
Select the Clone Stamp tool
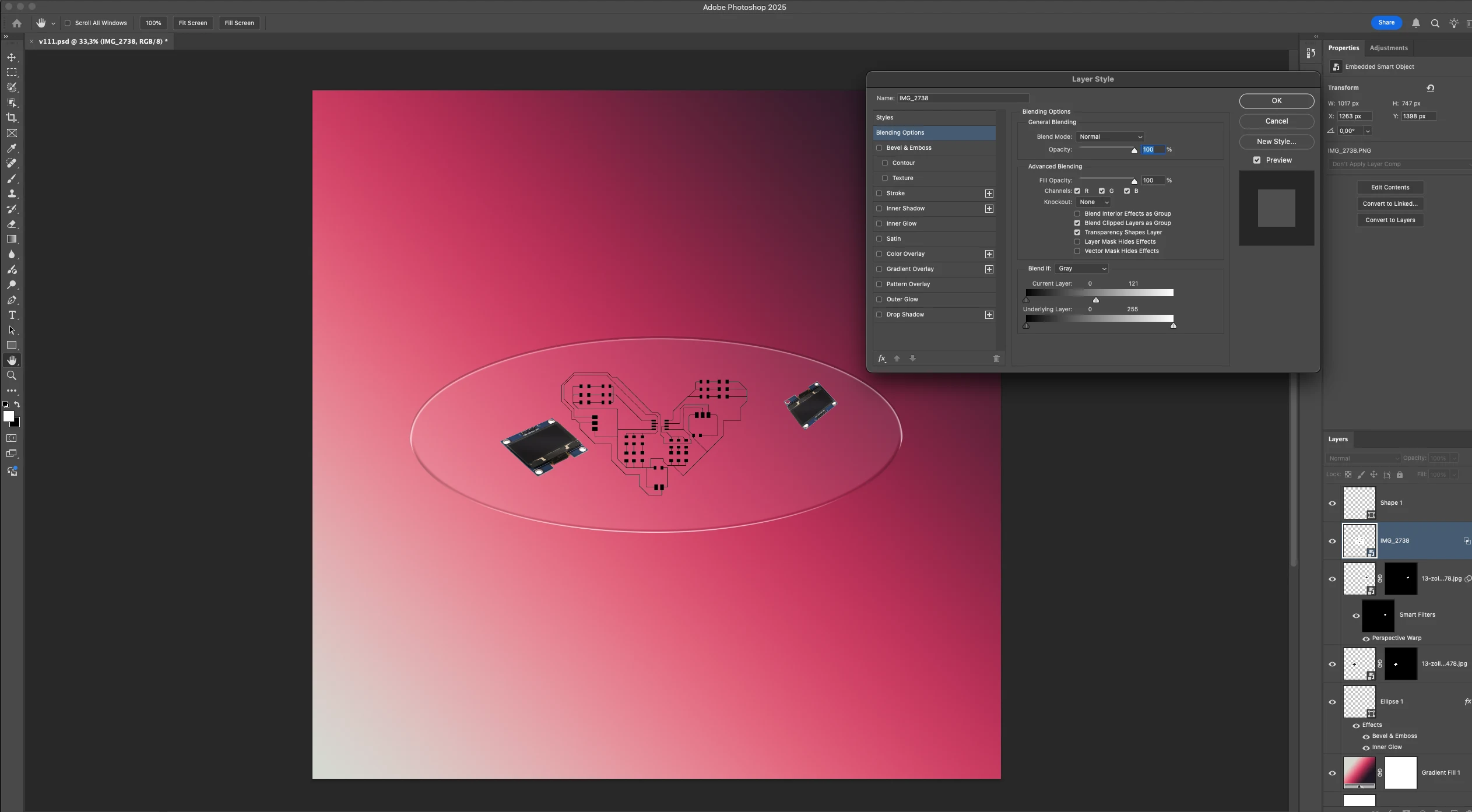[x=12, y=194]
